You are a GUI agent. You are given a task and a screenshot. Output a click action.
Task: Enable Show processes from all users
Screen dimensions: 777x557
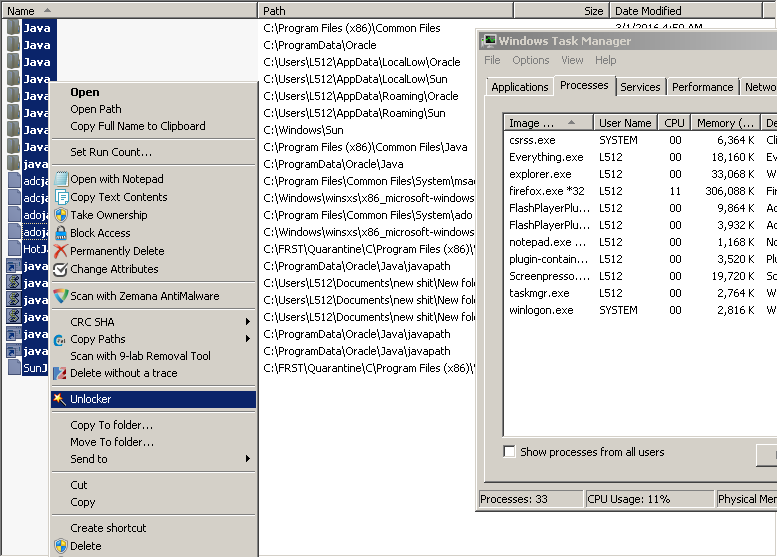(x=509, y=451)
